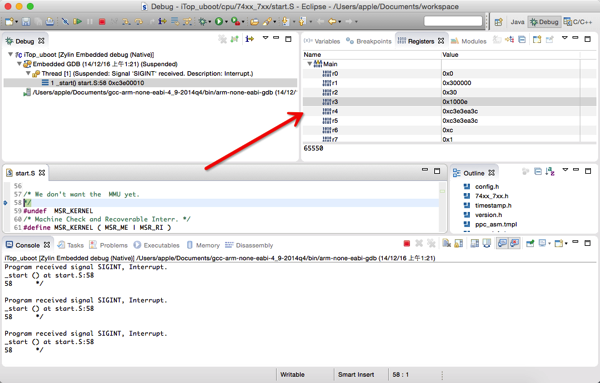
Task: Switch to the Java perspective
Action: point(517,22)
